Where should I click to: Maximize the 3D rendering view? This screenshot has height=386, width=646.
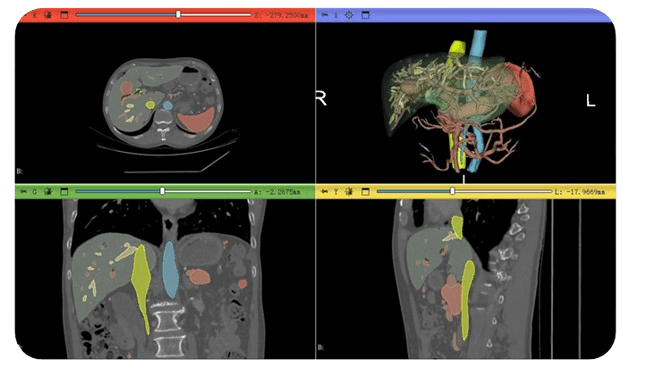coord(365,15)
